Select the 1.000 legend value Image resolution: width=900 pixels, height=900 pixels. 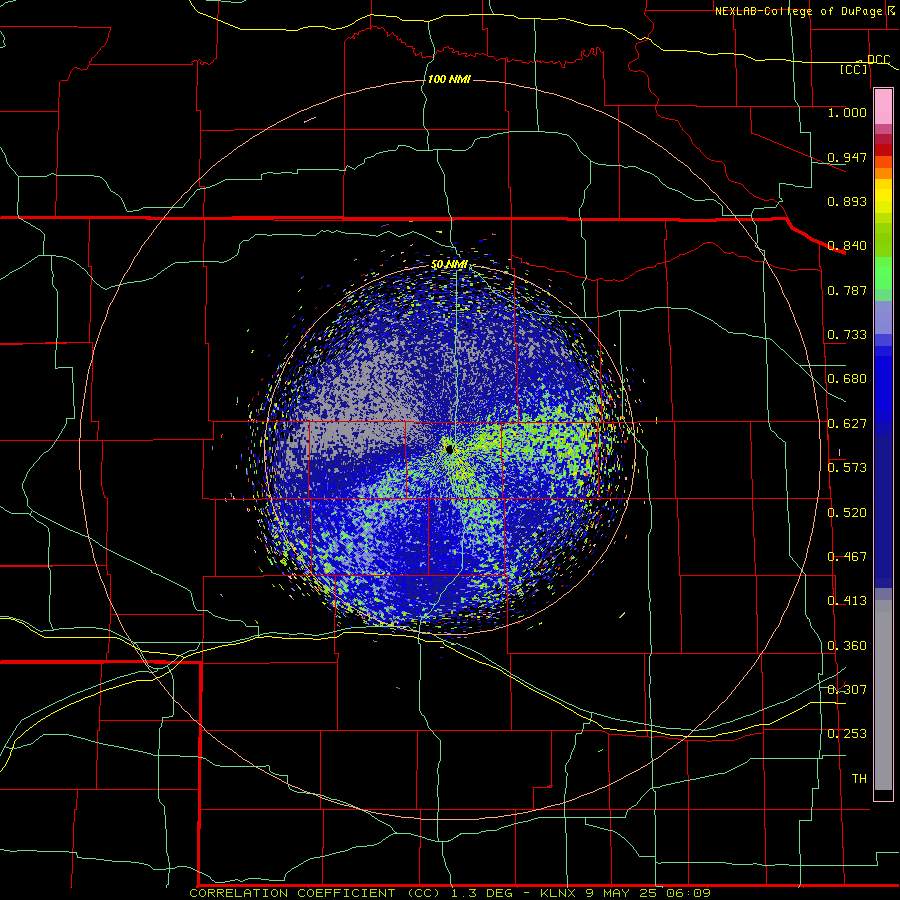(x=847, y=112)
